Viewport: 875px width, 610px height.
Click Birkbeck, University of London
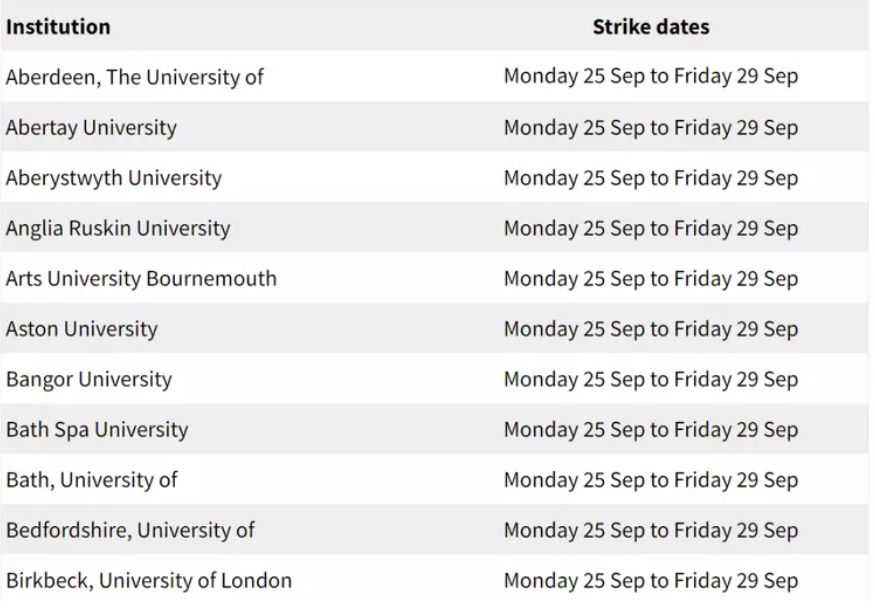point(149,580)
